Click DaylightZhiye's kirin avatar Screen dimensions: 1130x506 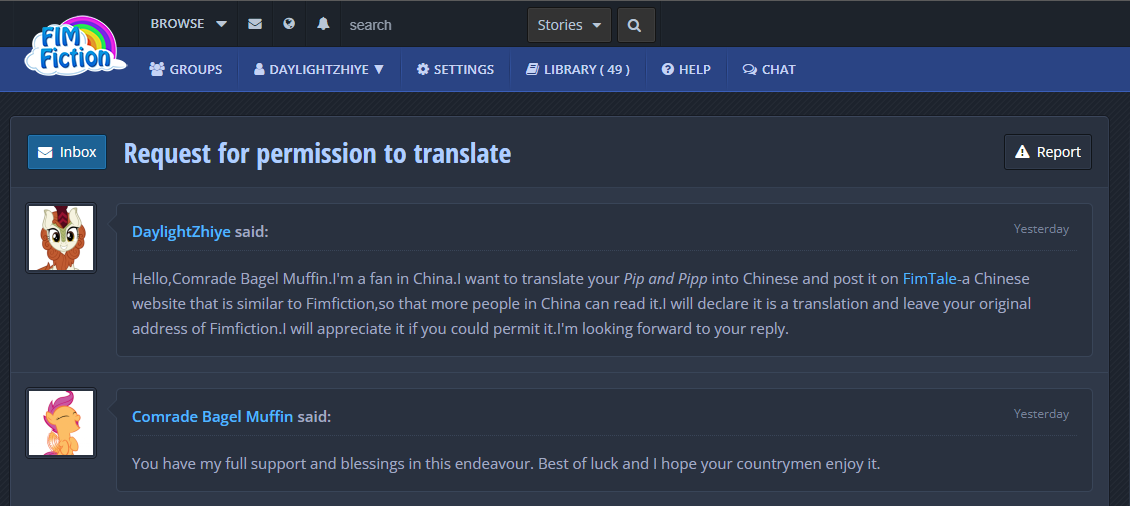[x=61, y=238]
